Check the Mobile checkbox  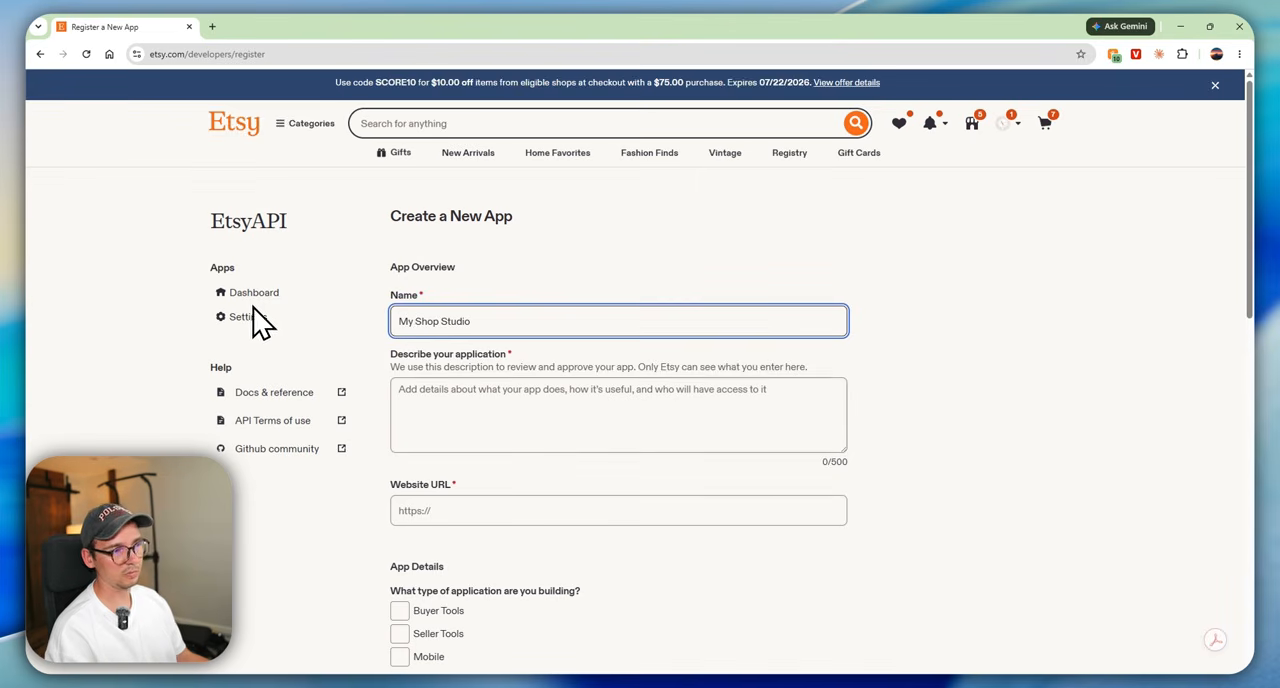400,656
